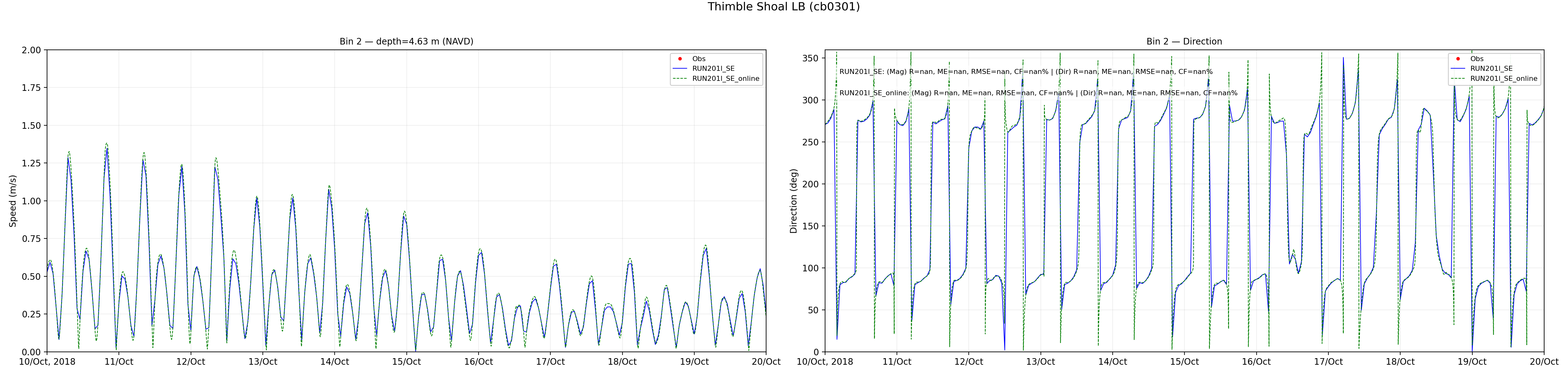Click the statistics line starting "RUN201I_SE_online: (Mag)"
This screenshot has width=1568, height=376.
click(x=1038, y=93)
